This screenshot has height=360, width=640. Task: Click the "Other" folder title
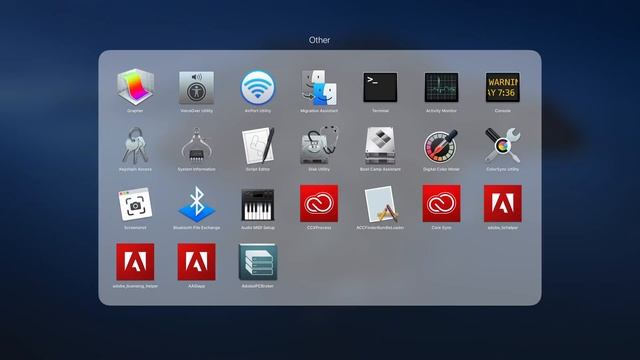(319, 40)
